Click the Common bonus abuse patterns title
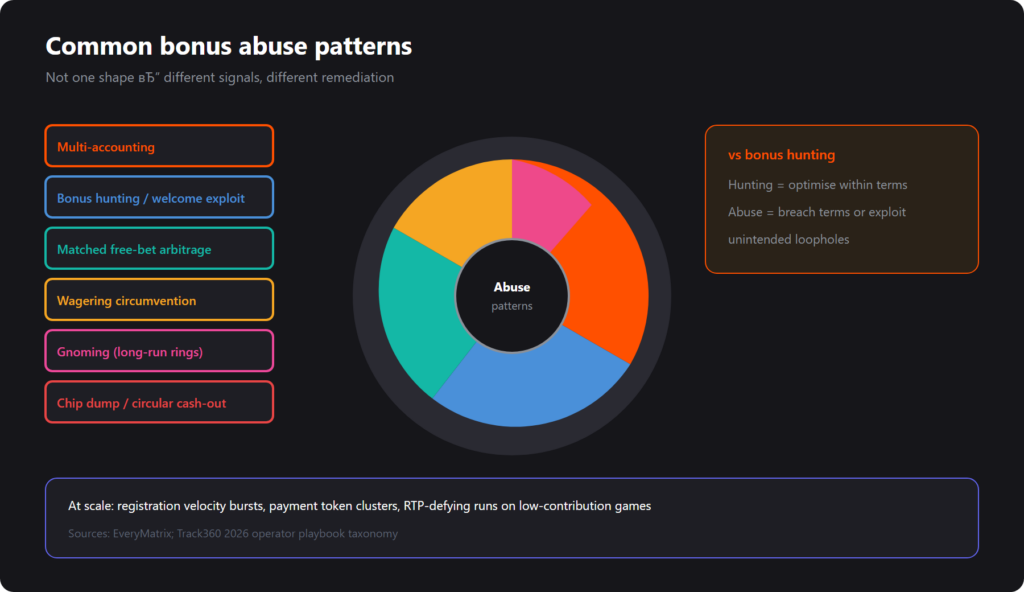The image size is (1024, 592). tap(229, 46)
